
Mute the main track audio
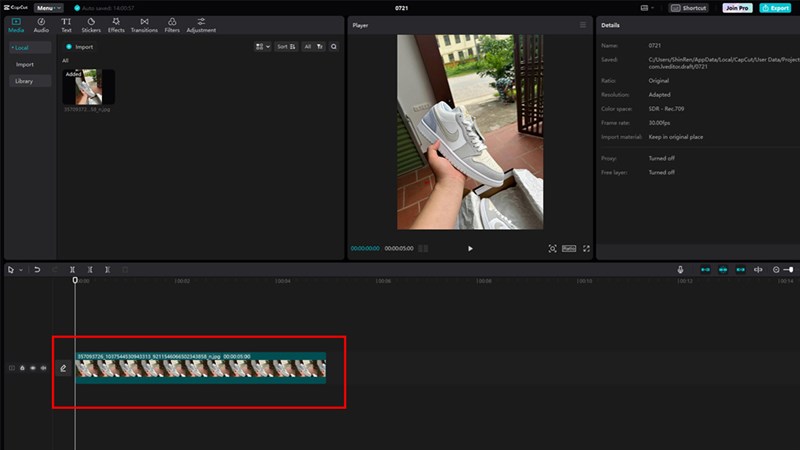coord(43,368)
